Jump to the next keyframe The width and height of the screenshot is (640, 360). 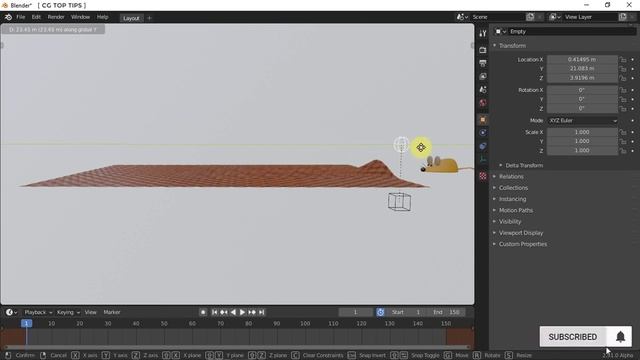(x=252, y=312)
